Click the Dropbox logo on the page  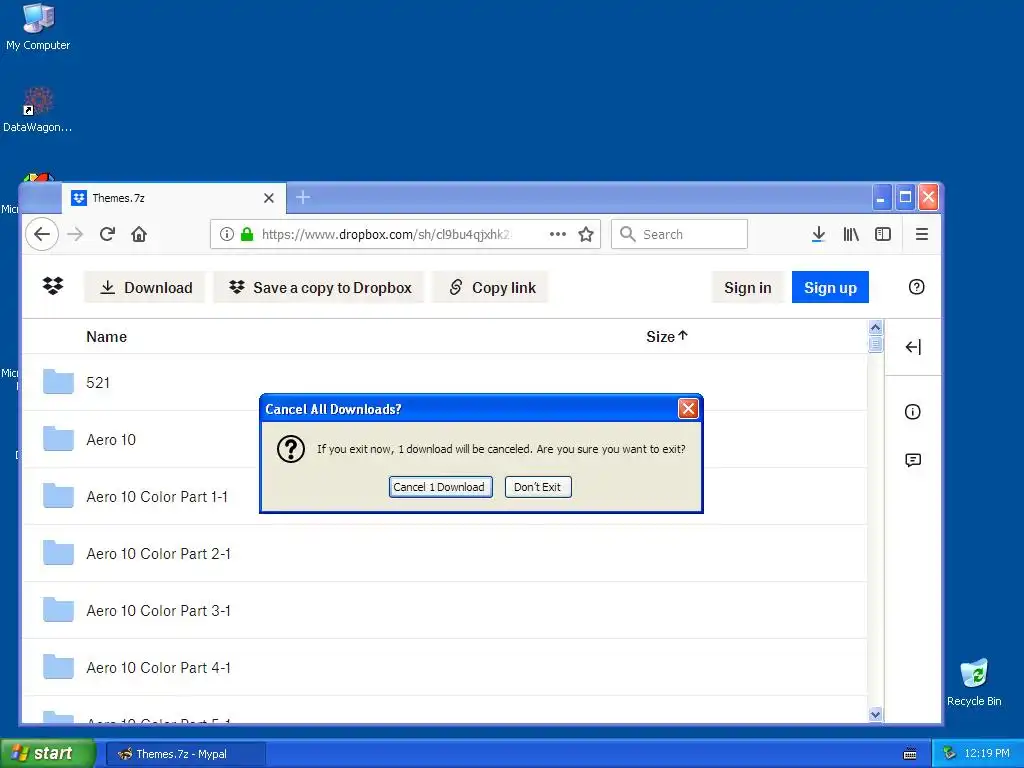(53, 286)
